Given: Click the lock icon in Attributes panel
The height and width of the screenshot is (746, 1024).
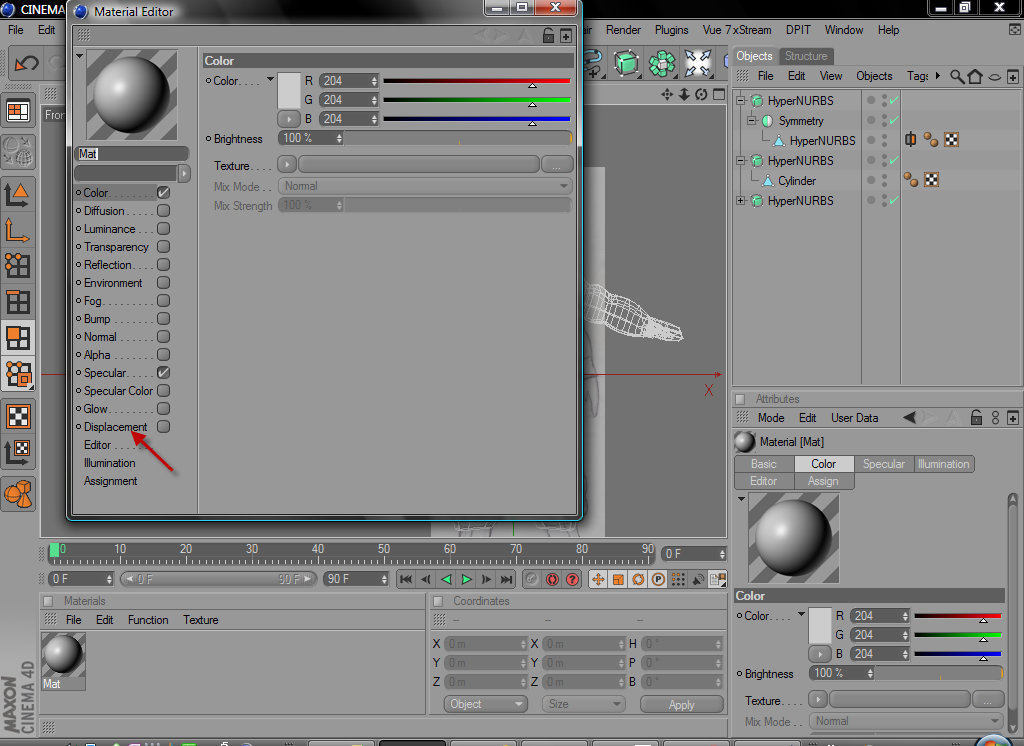Looking at the screenshot, I should coord(976,417).
